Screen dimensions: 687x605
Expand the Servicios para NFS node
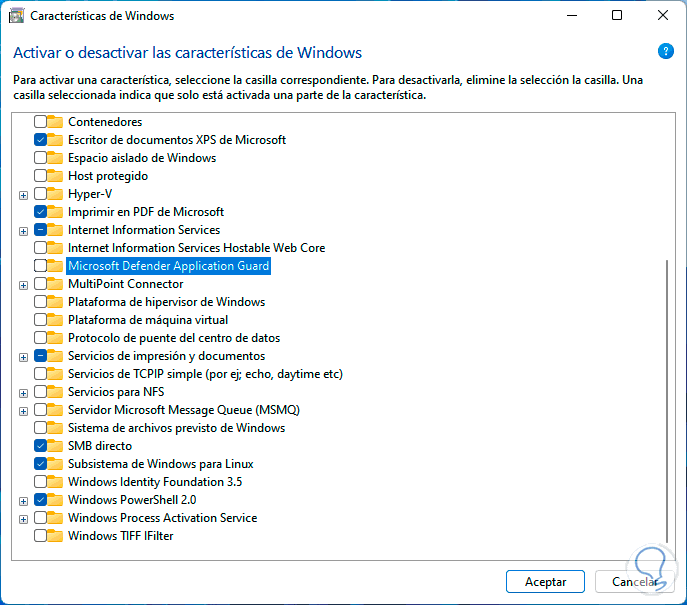pos(24,393)
